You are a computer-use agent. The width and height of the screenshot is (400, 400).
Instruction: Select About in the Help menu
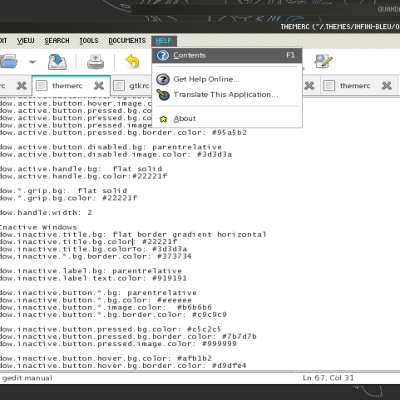[x=227, y=119]
